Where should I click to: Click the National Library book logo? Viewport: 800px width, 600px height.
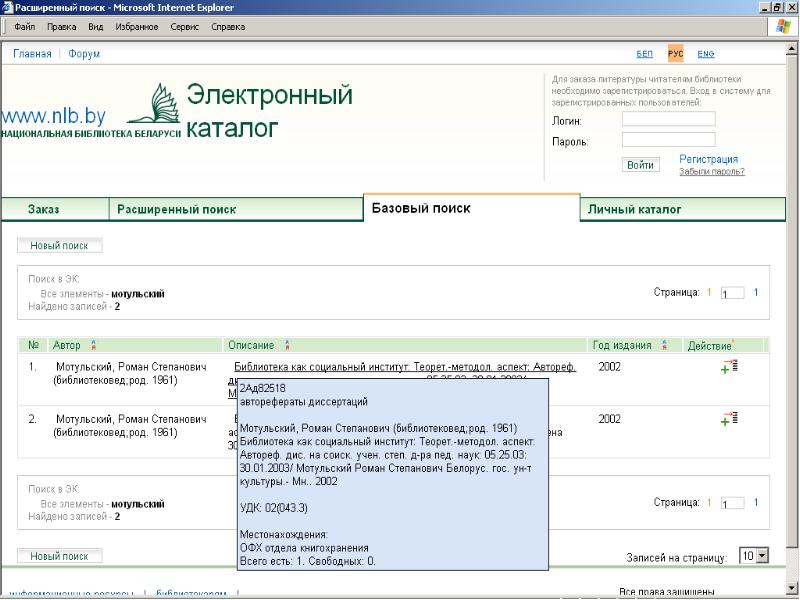click(153, 105)
